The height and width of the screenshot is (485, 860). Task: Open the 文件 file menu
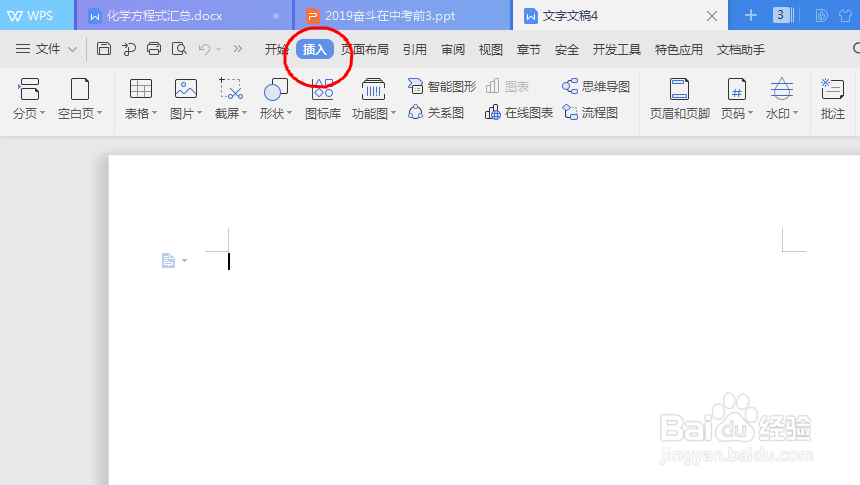pyautogui.click(x=46, y=49)
